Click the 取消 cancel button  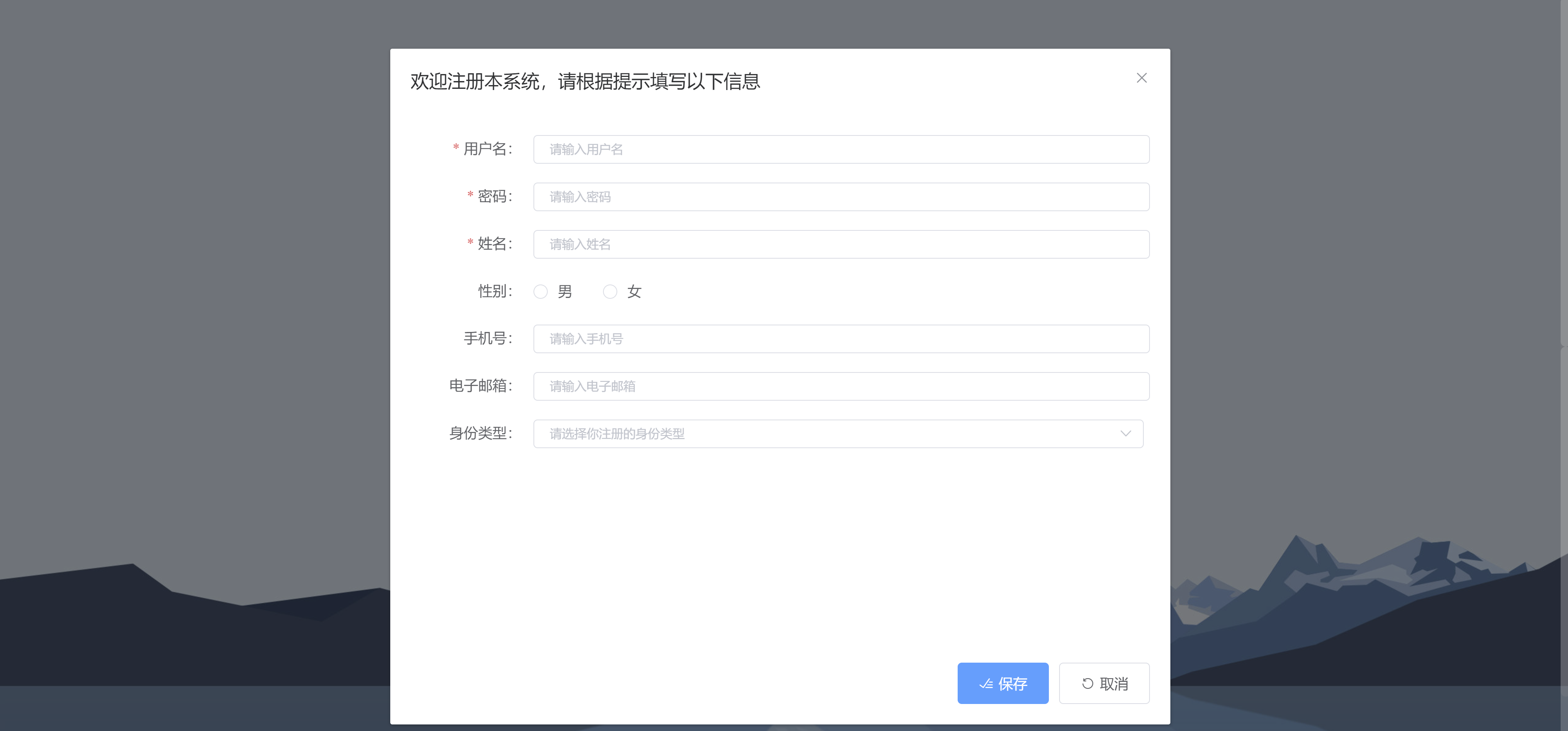pyautogui.click(x=1104, y=684)
